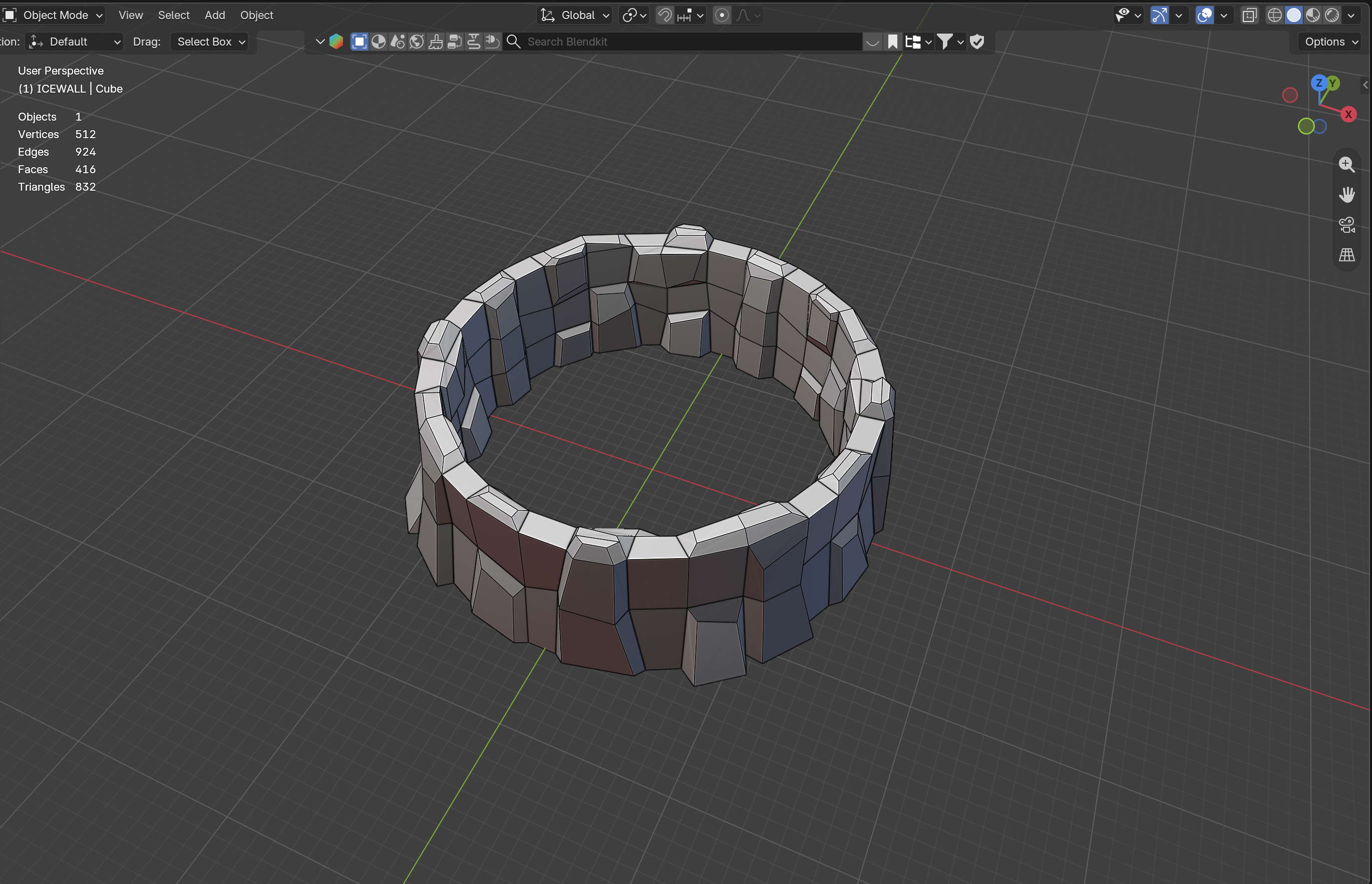Switch to wireframe viewport shading
The width and height of the screenshot is (1372, 884).
pos(1274,15)
